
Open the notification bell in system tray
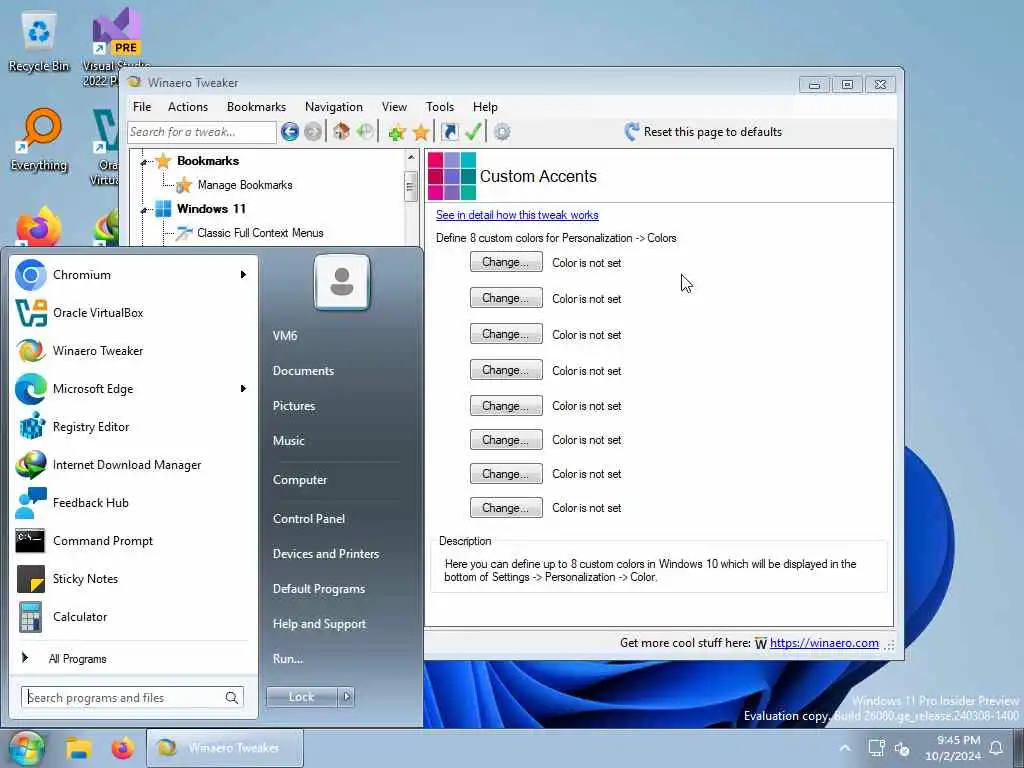pyautogui.click(x=997, y=748)
